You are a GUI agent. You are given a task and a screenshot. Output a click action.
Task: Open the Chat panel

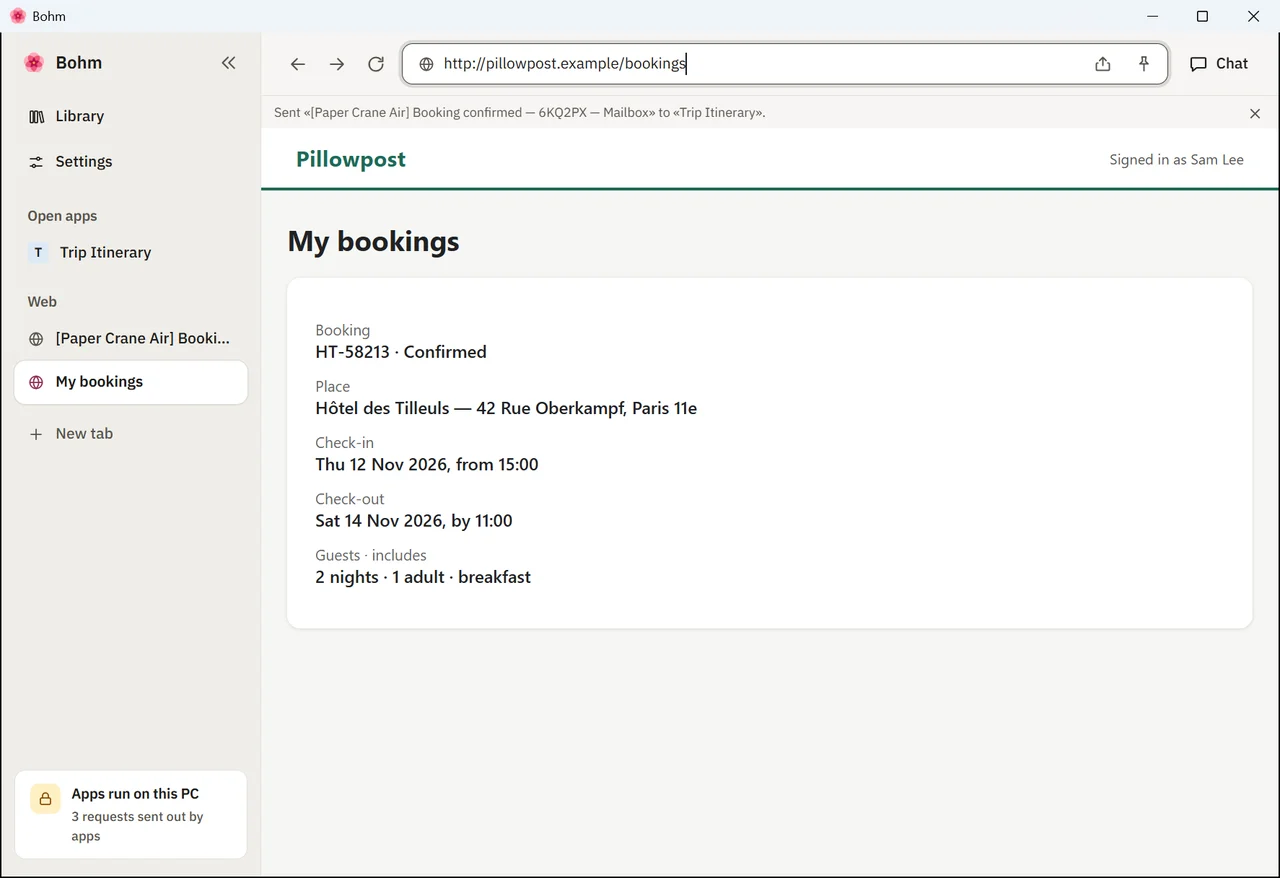(1219, 63)
